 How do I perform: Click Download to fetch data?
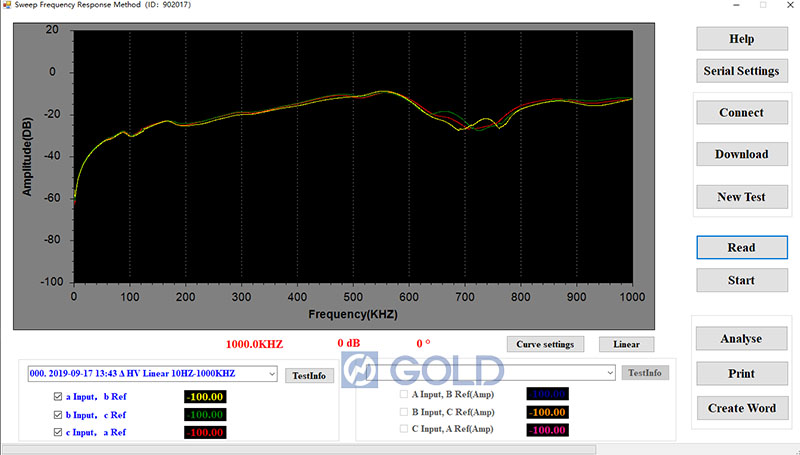click(741, 155)
